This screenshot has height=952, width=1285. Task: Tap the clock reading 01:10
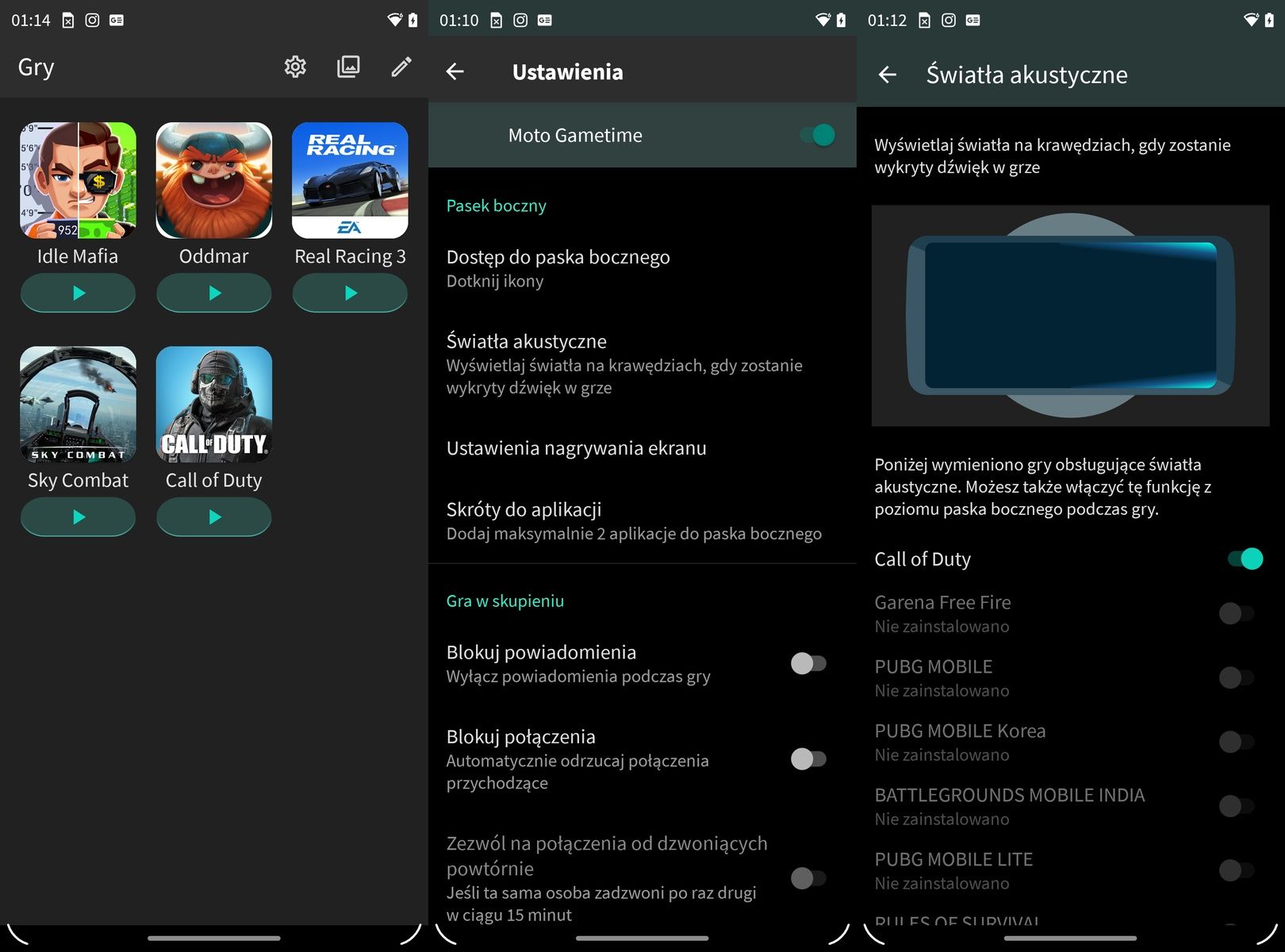click(x=459, y=21)
